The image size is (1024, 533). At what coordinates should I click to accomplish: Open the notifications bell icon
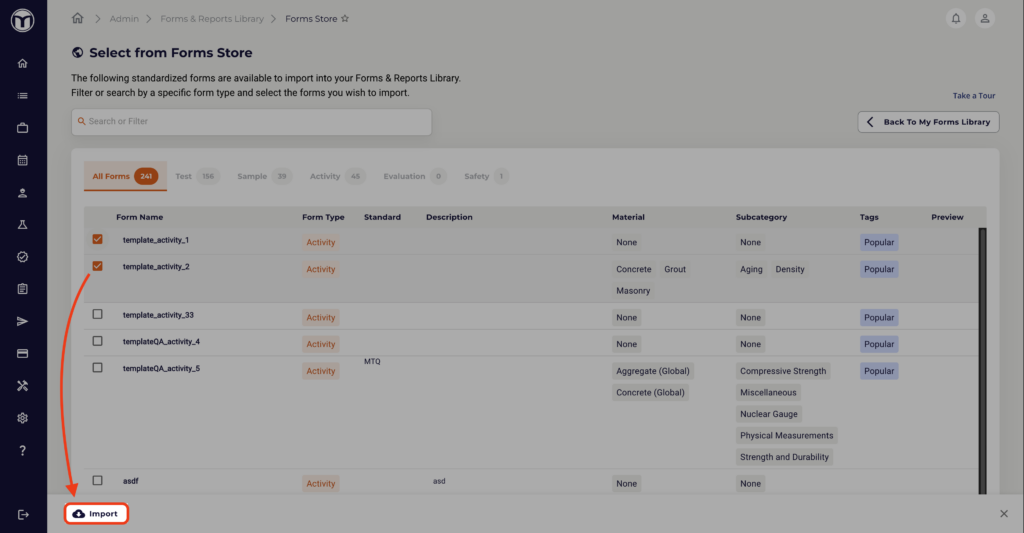[x=957, y=18]
